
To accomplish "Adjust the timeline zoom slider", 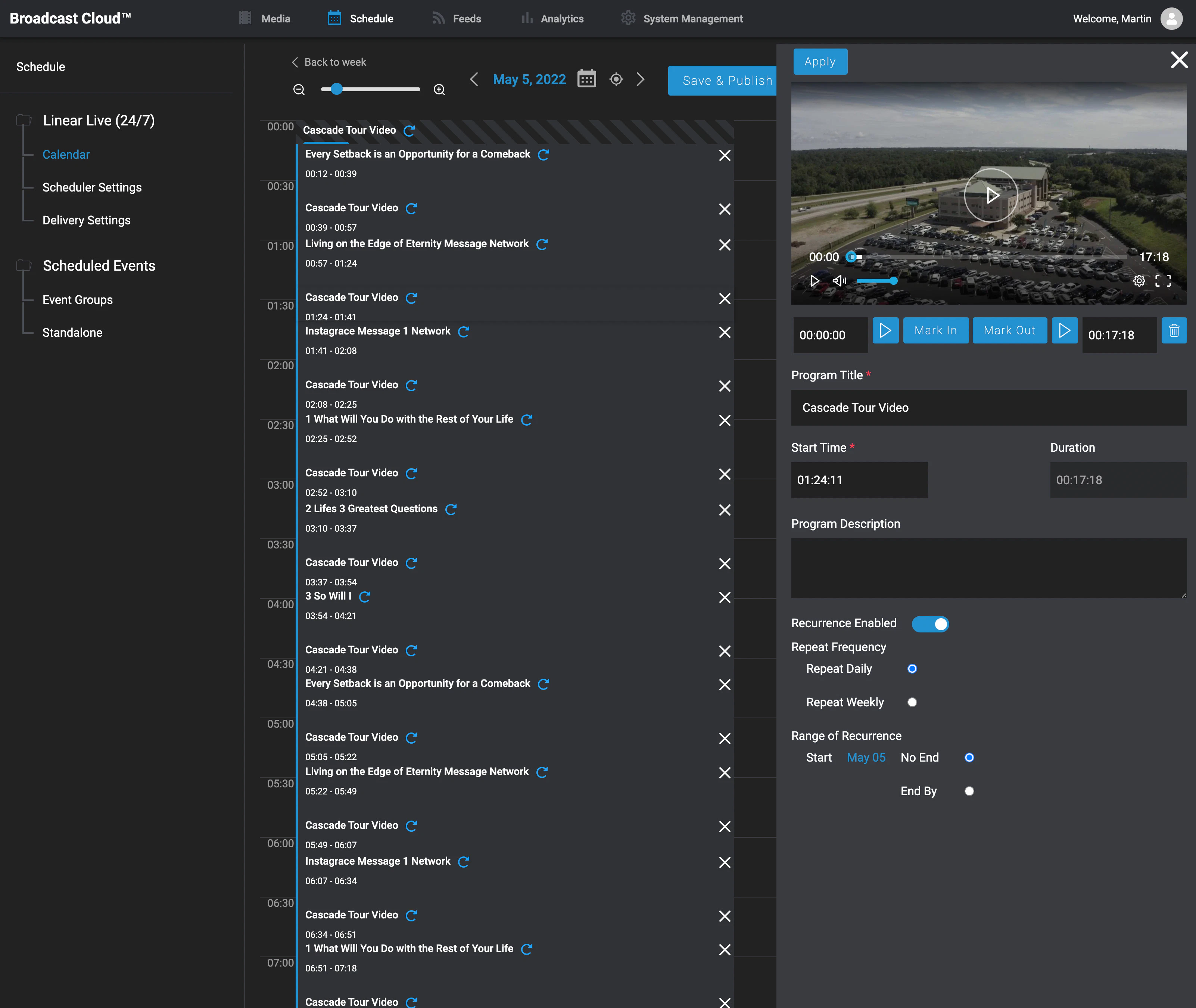I will coord(337,89).
